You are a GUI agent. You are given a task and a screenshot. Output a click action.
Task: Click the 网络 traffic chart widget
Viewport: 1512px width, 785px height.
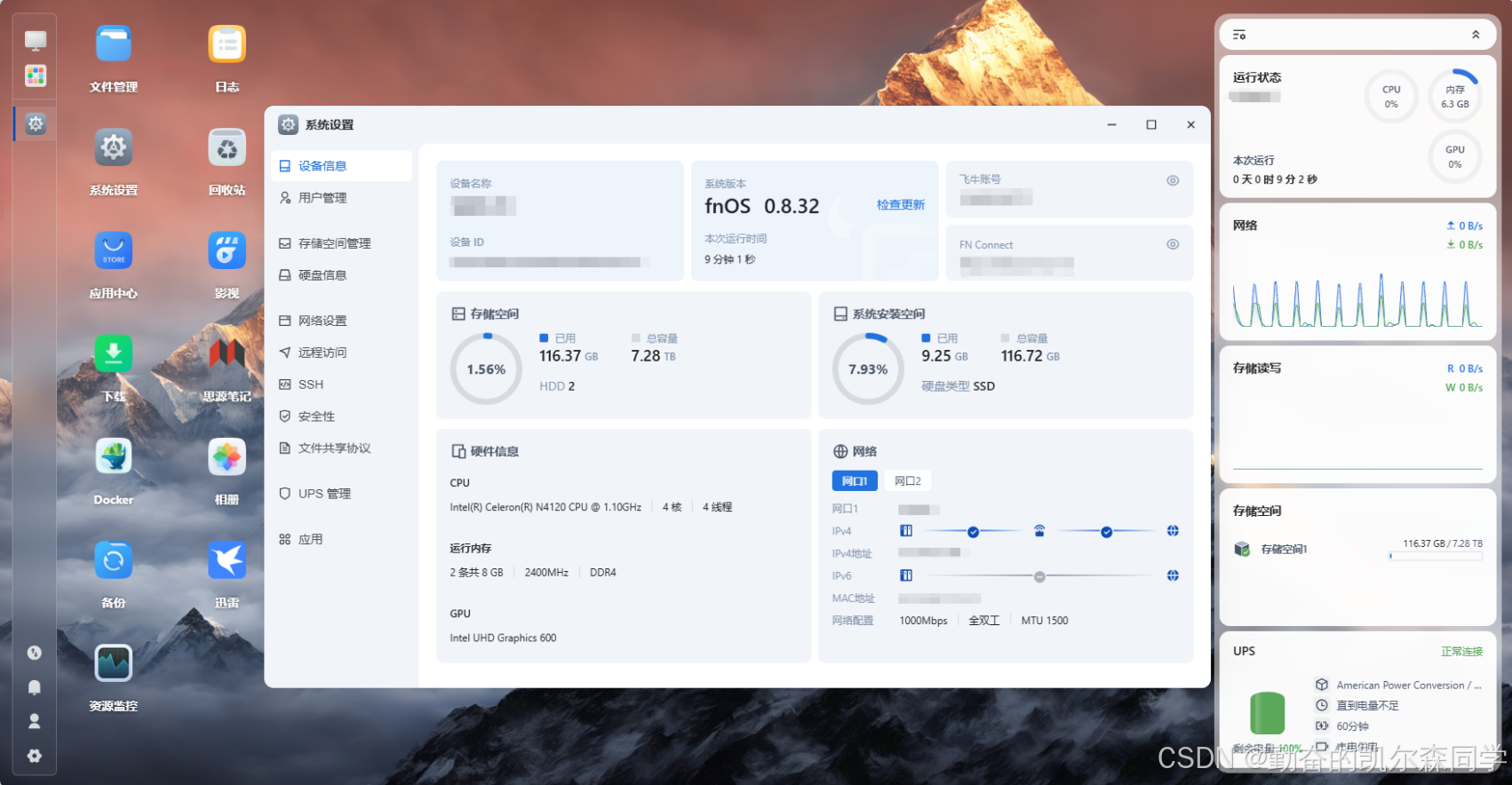[1357, 300]
